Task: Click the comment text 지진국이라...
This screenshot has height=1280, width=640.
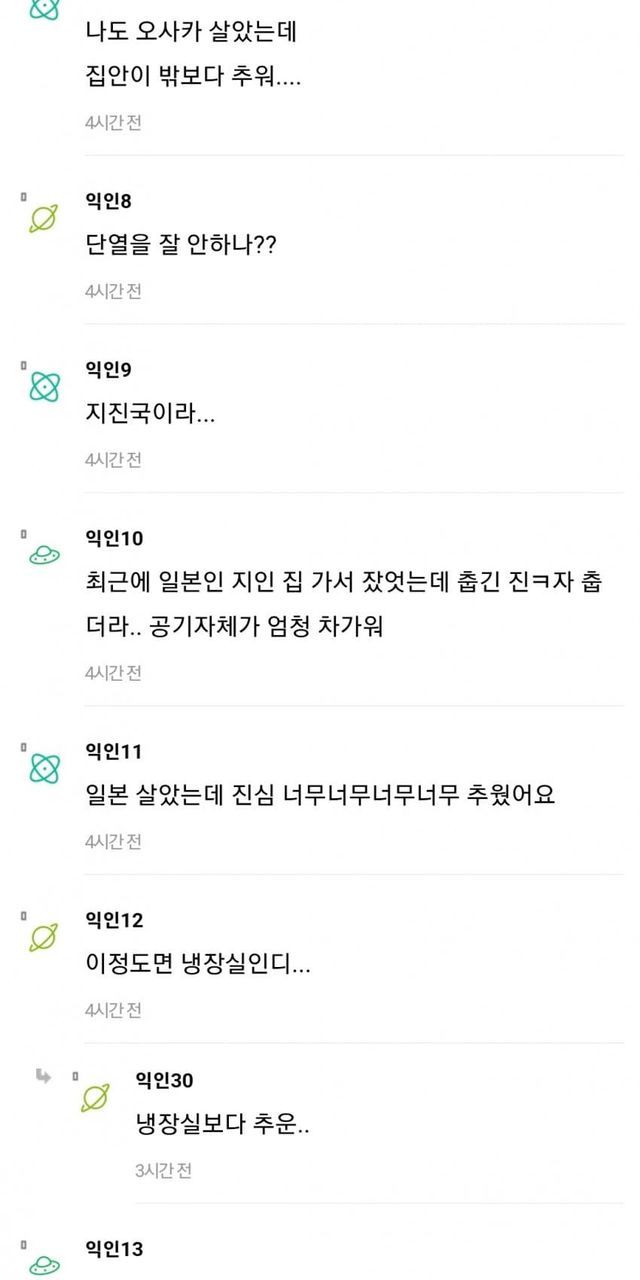Action: pos(150,414)
